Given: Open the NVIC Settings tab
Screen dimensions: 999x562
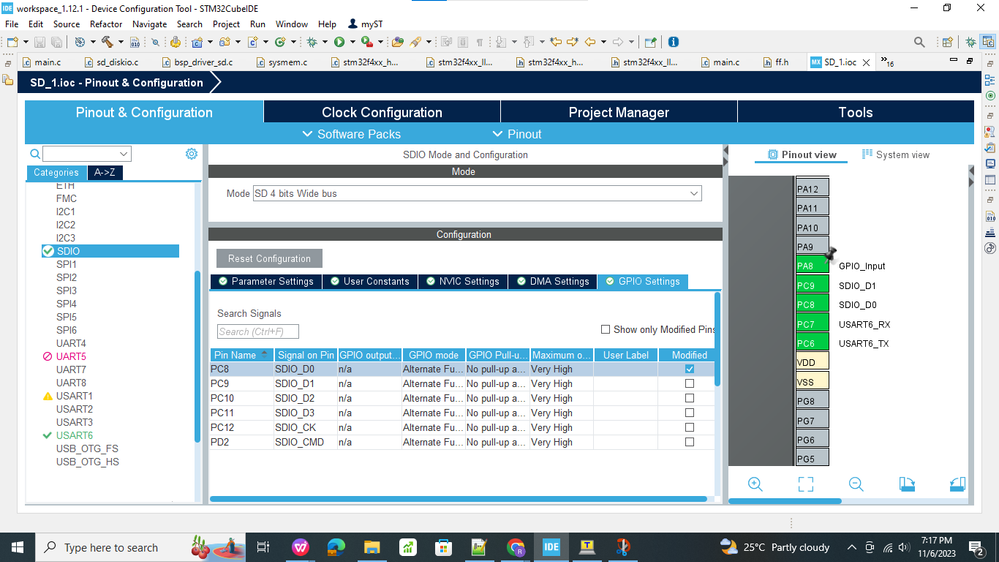Looking at the screenshot, I should click(x=463, y=281).
